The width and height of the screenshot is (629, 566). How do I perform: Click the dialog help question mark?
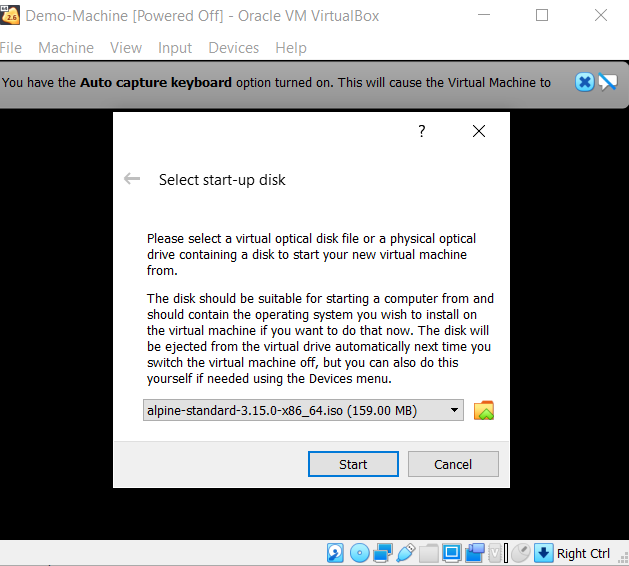click(422, 131)
